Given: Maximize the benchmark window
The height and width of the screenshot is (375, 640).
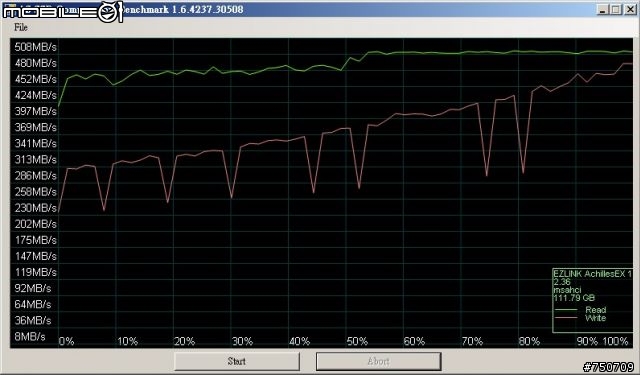Looking at the screenshot, I should [x=616, y=9].
